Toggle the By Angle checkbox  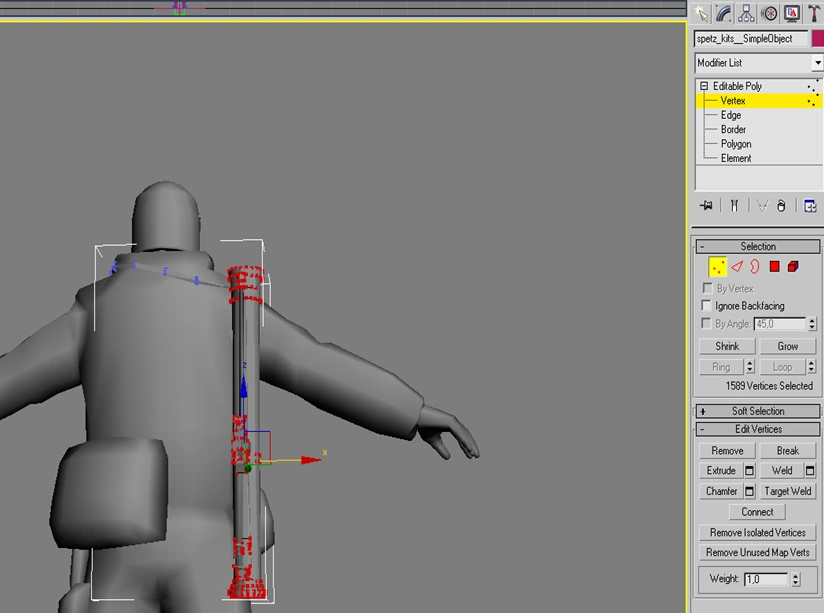click(707, 323)
